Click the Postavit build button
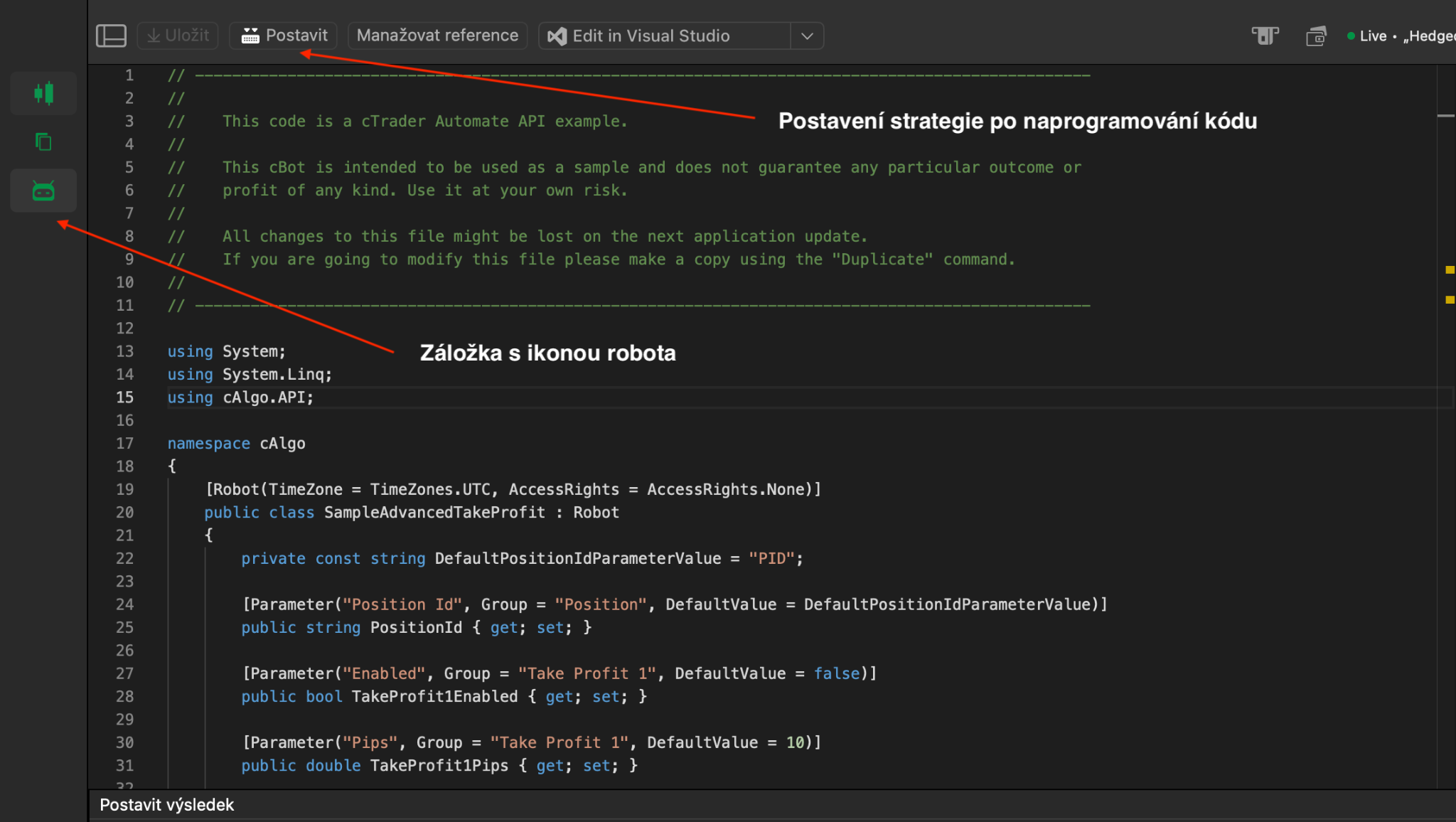The height and width of the screenshot is (822, 1456). (x=284, y=36)
